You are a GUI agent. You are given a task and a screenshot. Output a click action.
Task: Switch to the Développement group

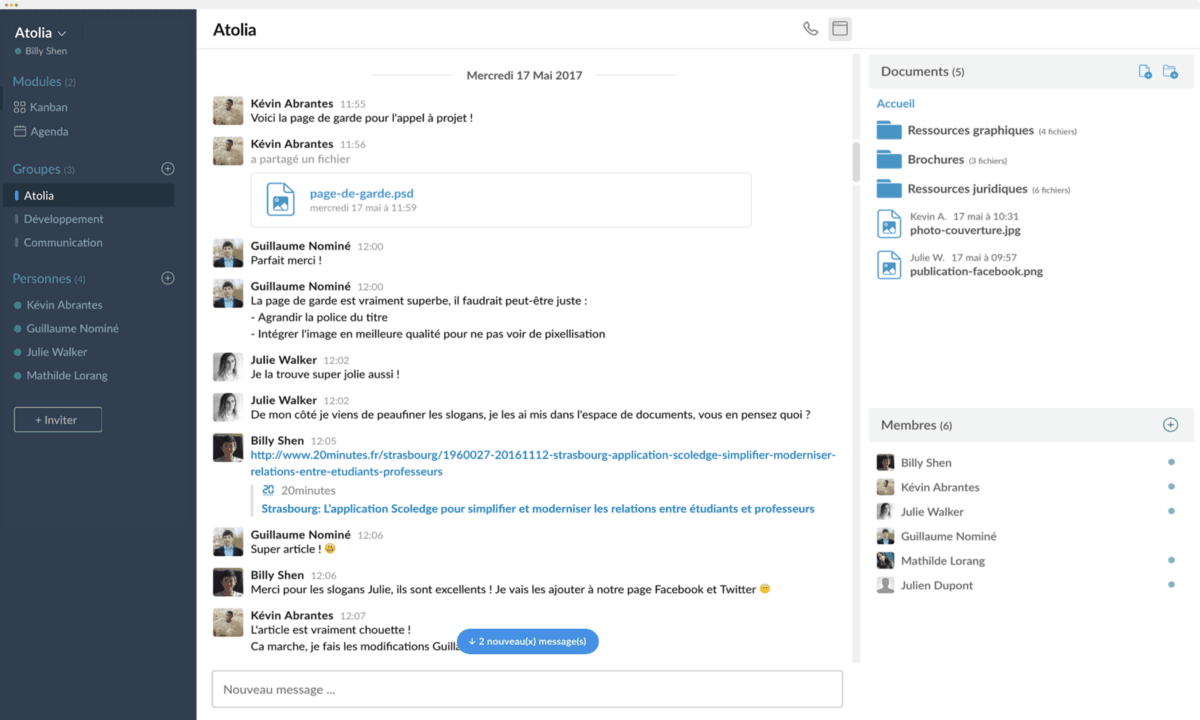coord(63,219)
